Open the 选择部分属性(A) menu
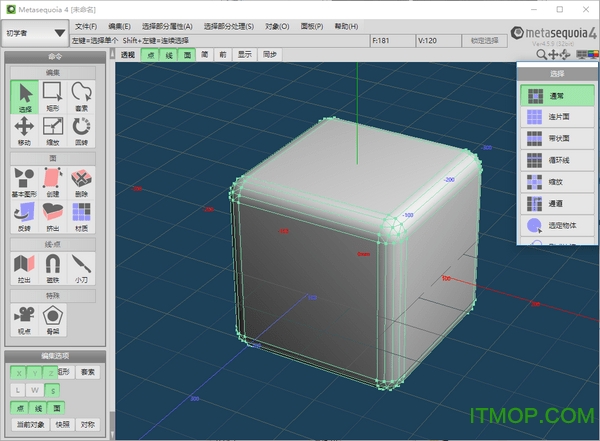This screenshot has height=441, width=600. click(167, 26)
